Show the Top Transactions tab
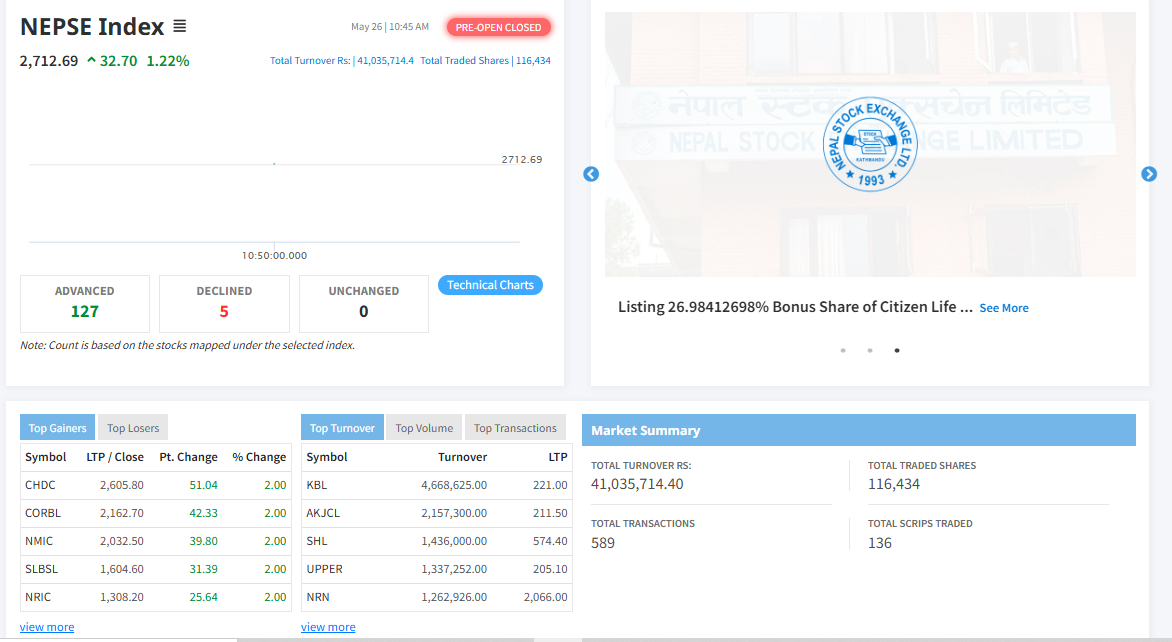 pos(515,428)
